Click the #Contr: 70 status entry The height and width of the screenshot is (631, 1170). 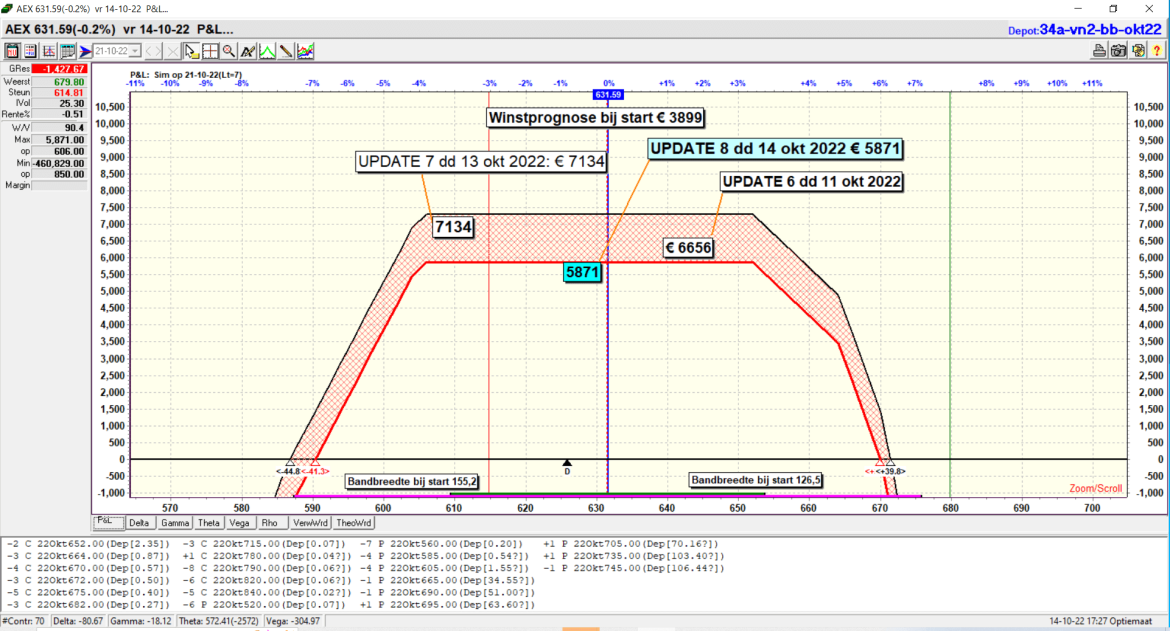24,621
